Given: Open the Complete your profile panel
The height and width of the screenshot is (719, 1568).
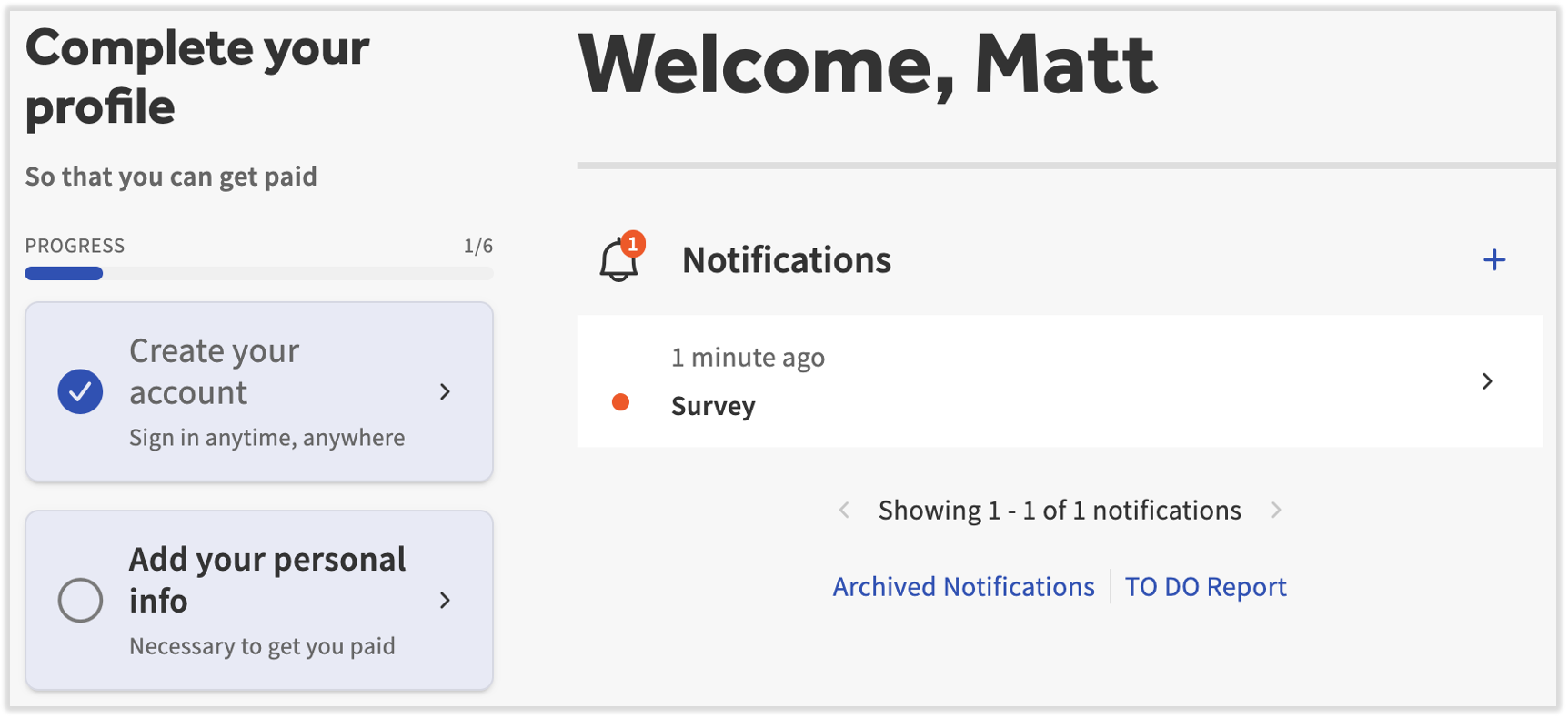Looking at the screenshot, I should tap(197, 76).
